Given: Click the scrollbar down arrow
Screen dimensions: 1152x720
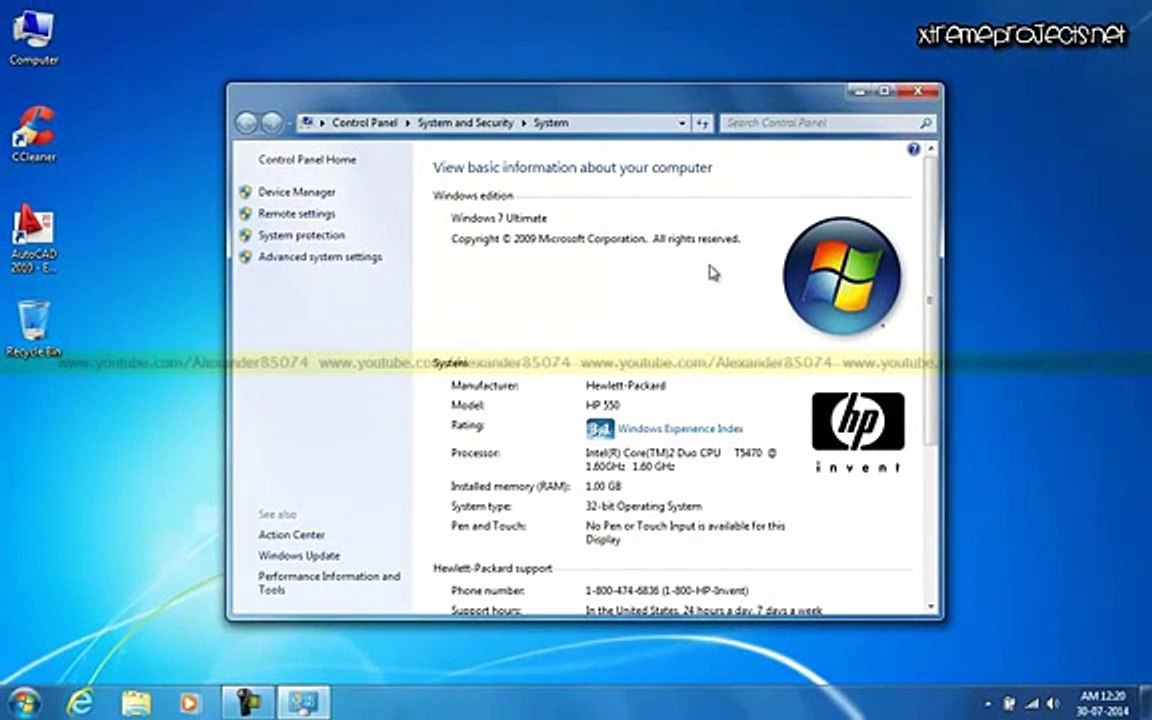Looking at the screenshot, I should tap(931, 607).
